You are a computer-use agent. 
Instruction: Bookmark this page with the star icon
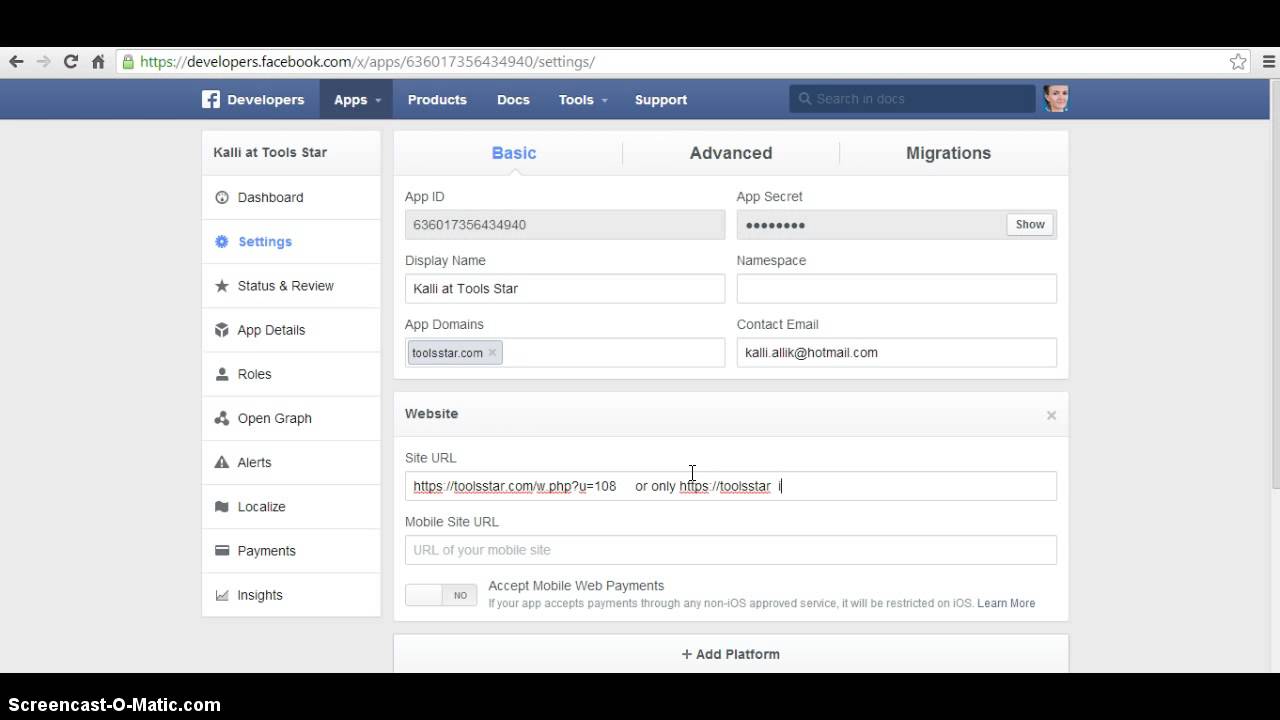[x=1238, y=61]
